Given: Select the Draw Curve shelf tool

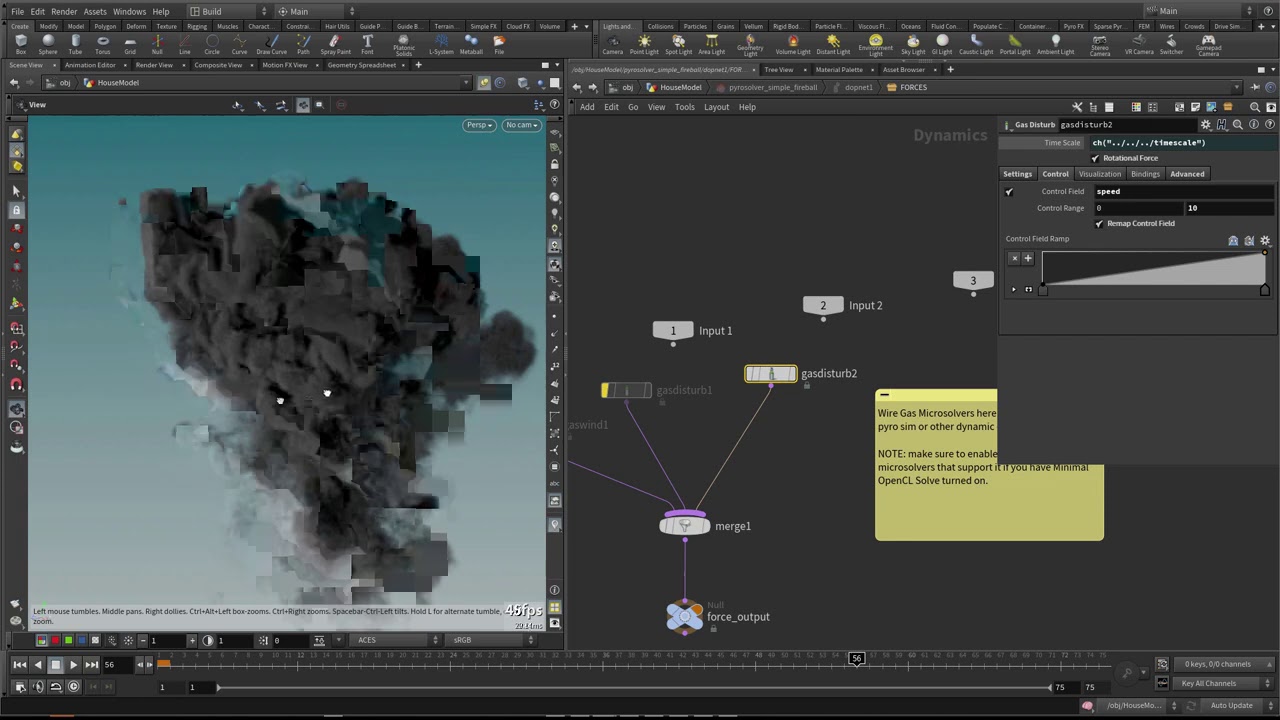Looking at the screenshot, I should point(271,45).
